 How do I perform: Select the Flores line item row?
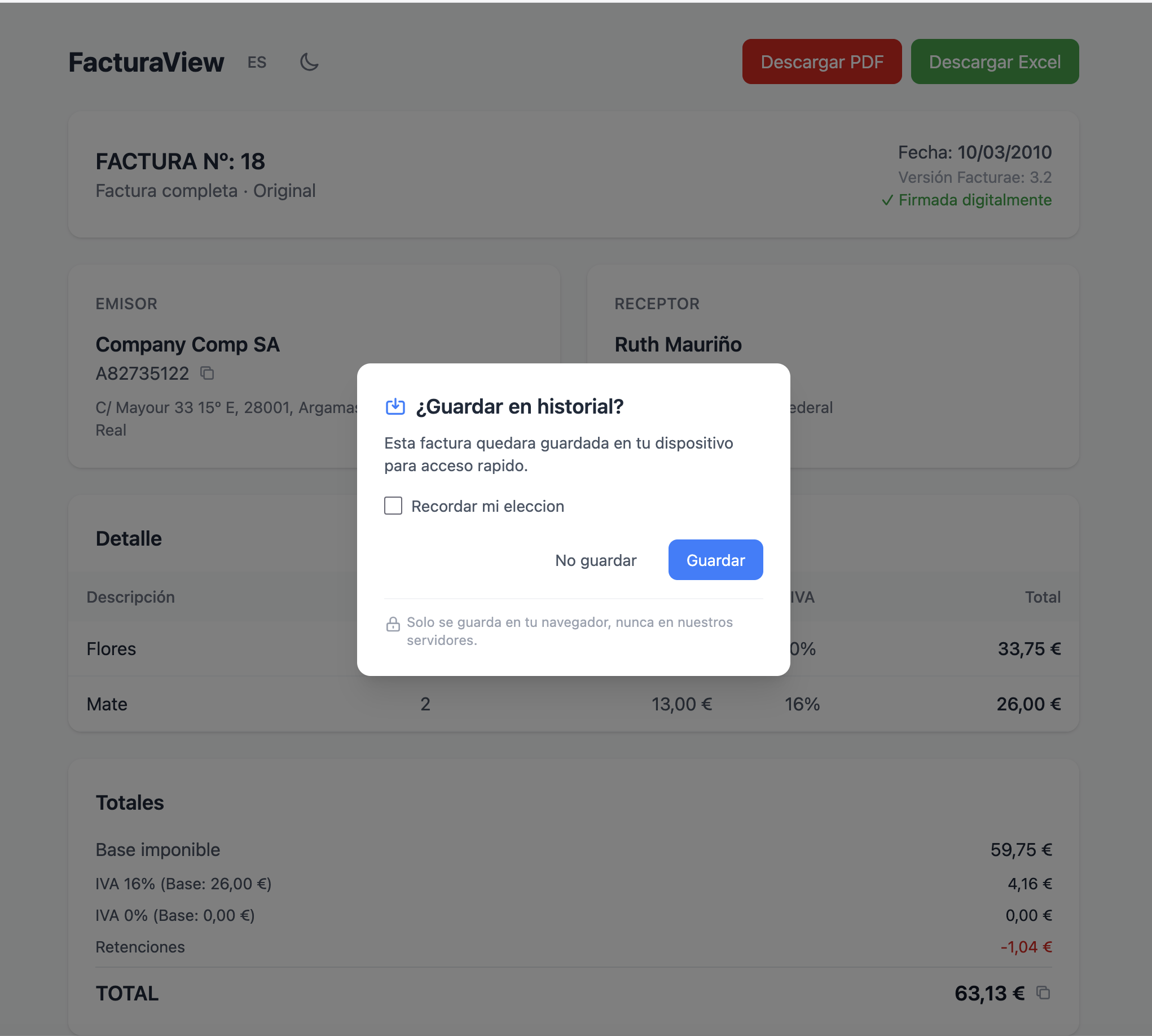pyautogui.click(x=112, y=648)
